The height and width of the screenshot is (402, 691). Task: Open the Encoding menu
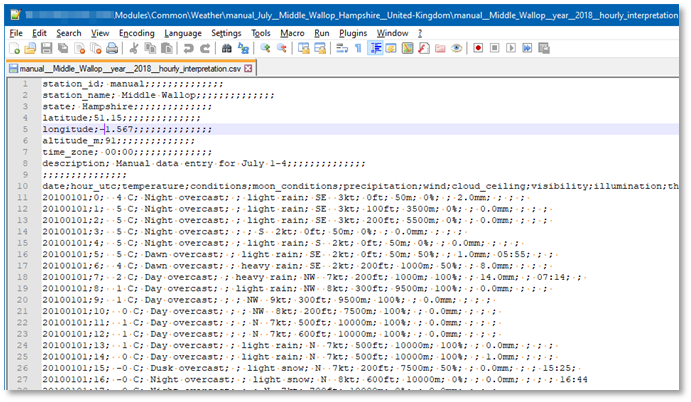click(x=136, y=33)
